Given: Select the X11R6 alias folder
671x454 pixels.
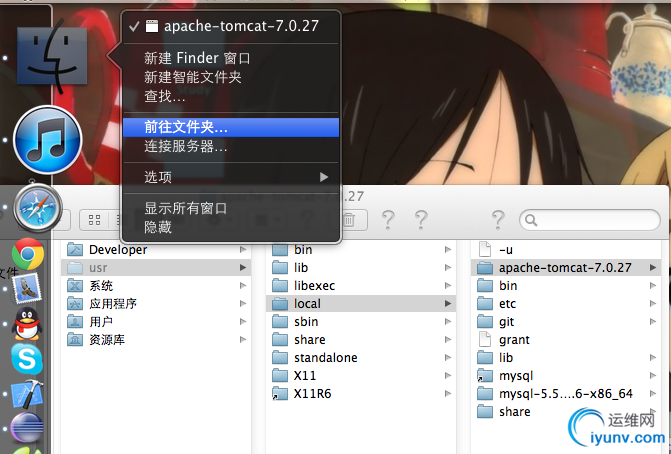Looking at the screenshot, I should point(361,393).
